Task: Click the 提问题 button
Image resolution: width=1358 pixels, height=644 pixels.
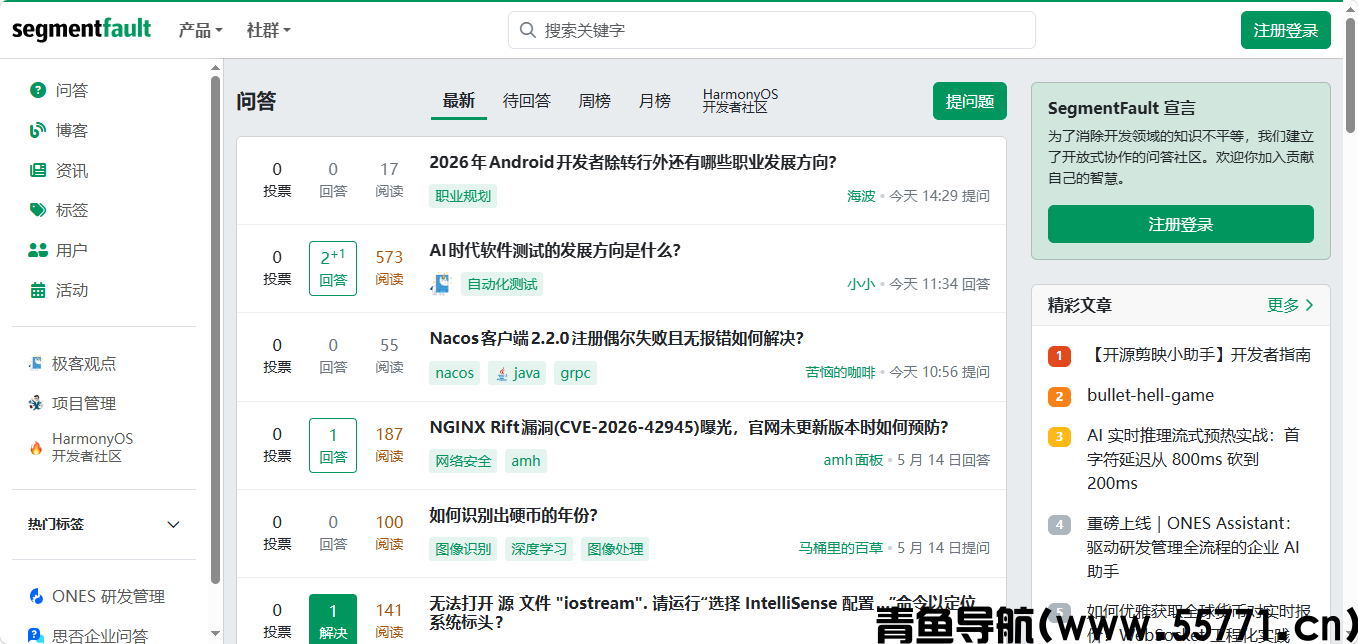Action: pyautogui.click(x=970, y=101)
